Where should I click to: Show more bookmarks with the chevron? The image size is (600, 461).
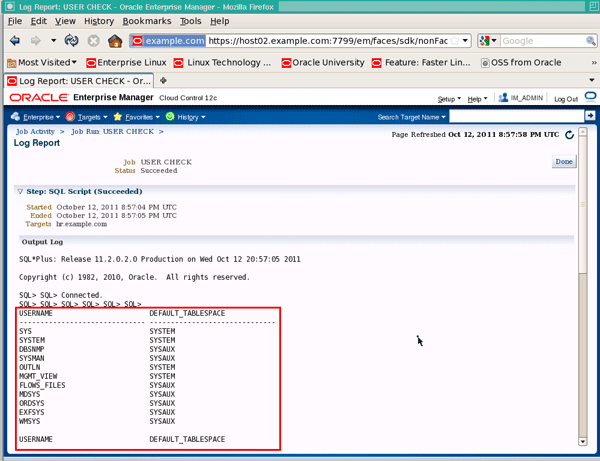(x=593, y=62)
